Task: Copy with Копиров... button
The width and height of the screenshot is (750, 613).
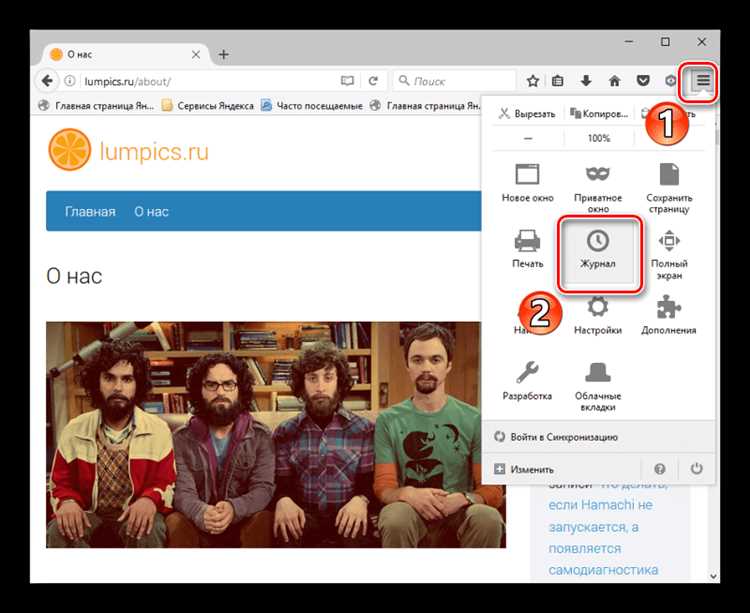Action: click(598, 114)
